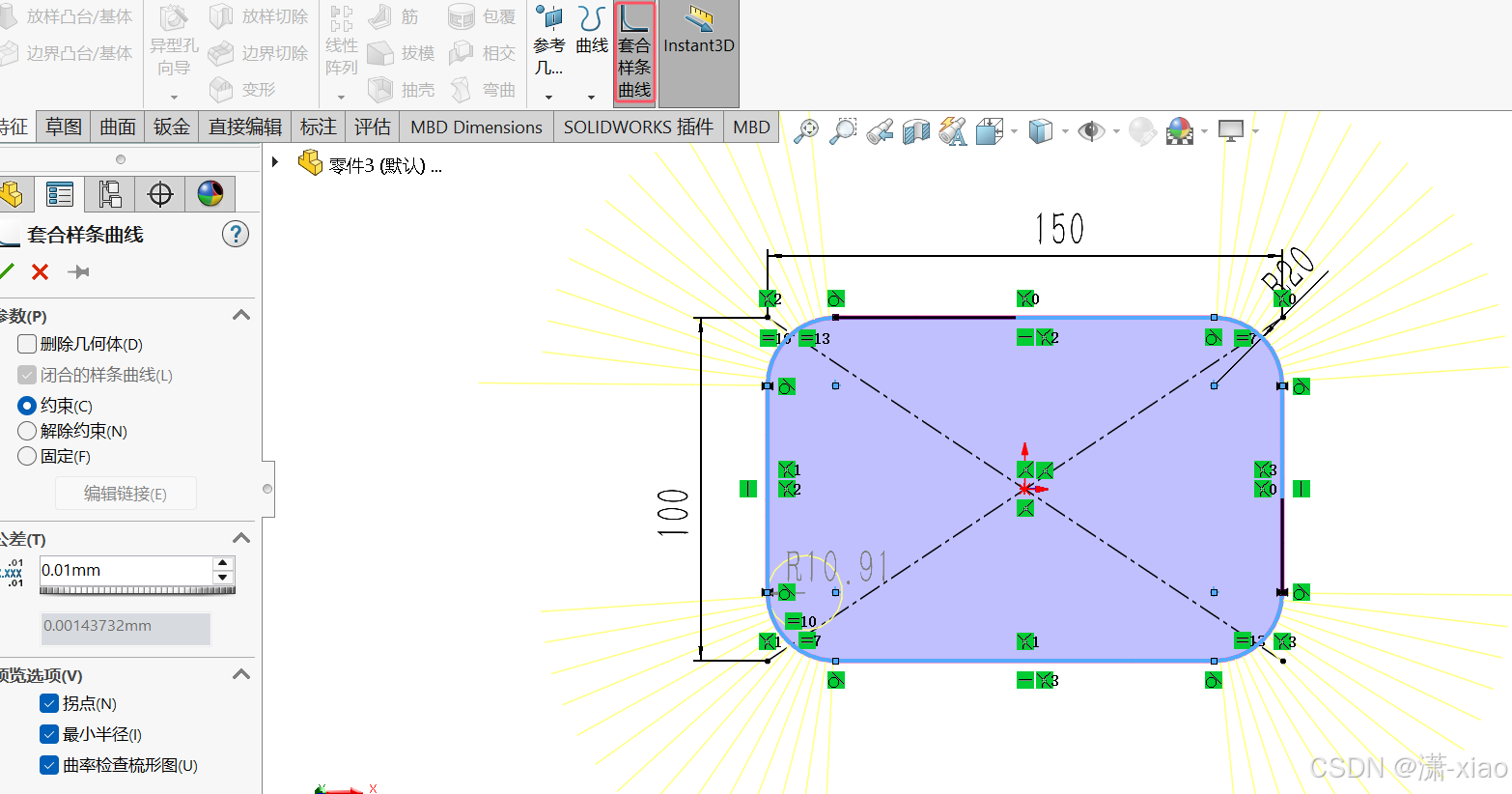Image resolution: width=1512 pixels, height=794 pixels.
Task: Open the PropertyManager panel tab
Action: pos(60,194)
